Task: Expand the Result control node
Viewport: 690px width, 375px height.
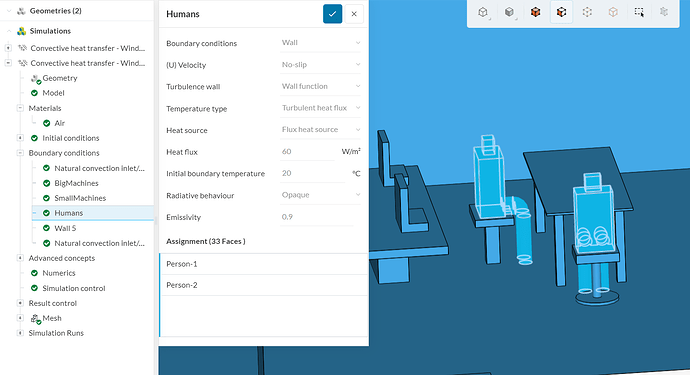Action: [x=20, y=303]
